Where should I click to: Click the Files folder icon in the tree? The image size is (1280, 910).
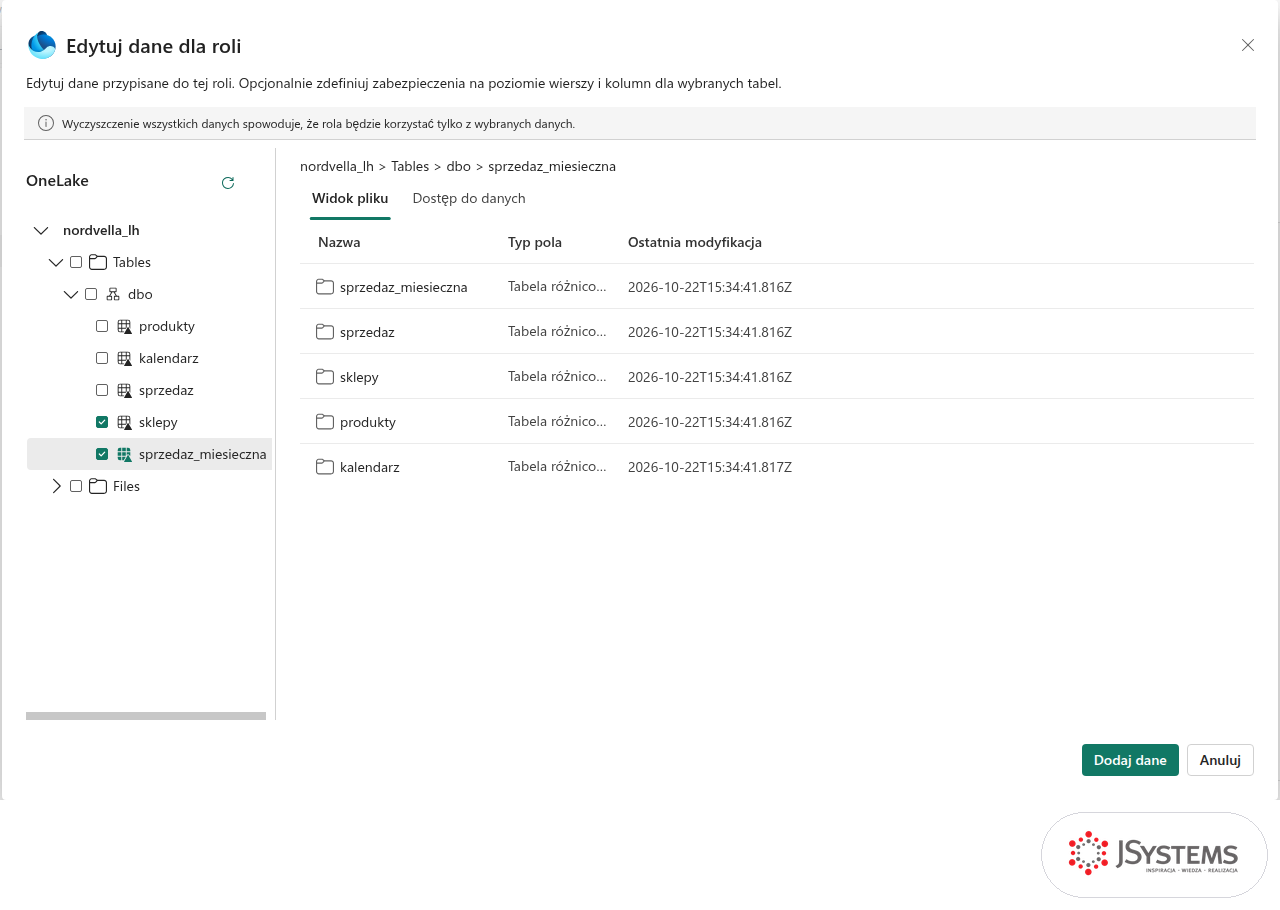(98, 486)
